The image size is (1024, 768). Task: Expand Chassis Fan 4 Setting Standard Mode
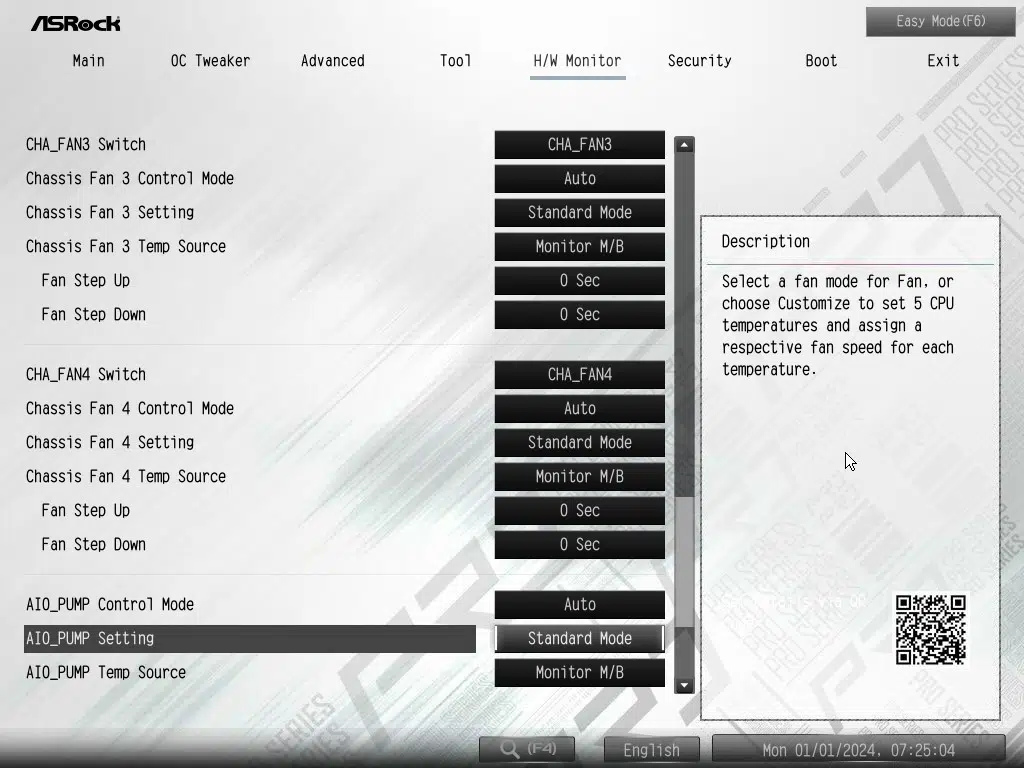[579, 443]
